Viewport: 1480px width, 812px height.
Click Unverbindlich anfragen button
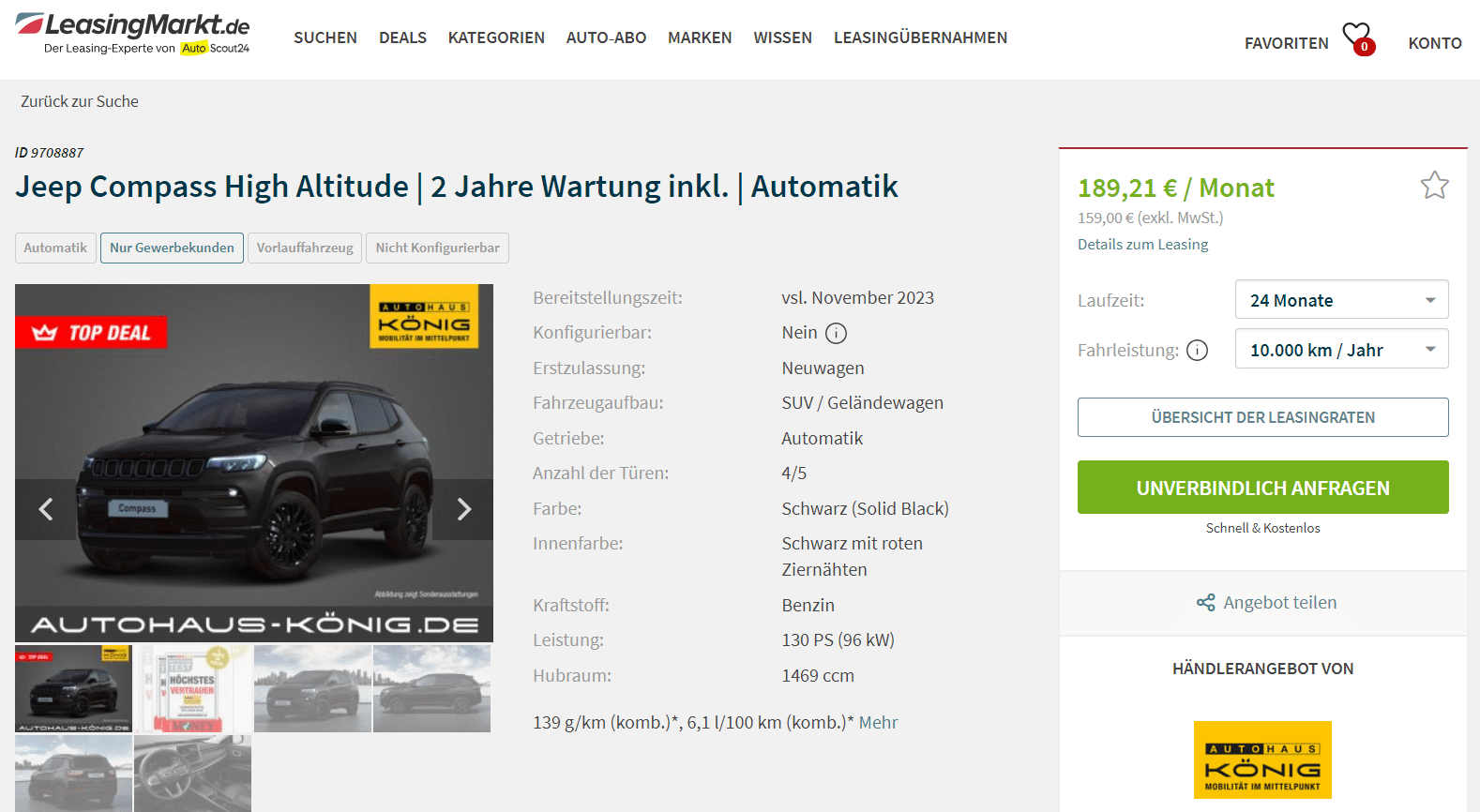1262,488
